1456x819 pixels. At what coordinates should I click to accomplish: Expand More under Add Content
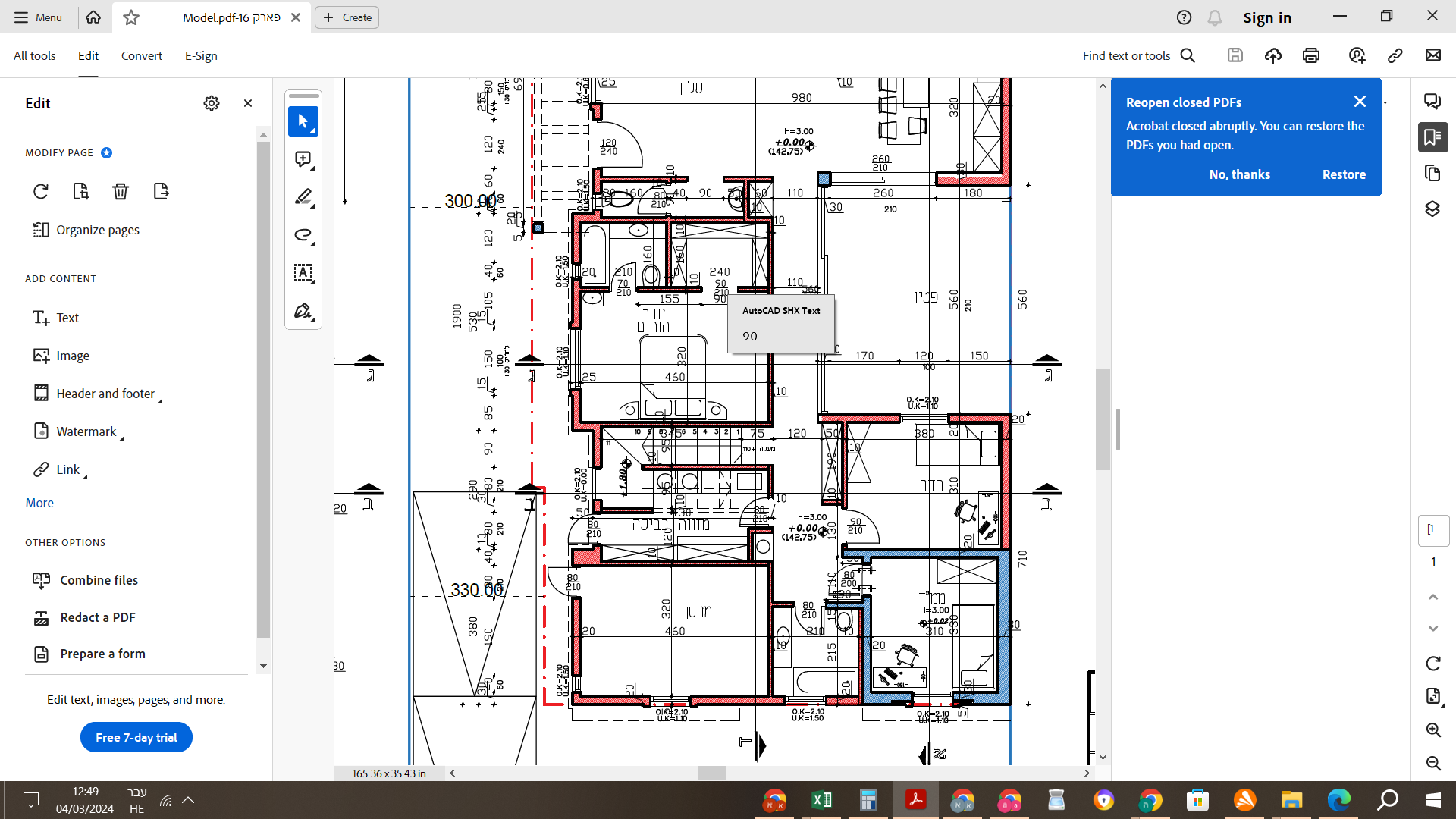coord(39,503)
